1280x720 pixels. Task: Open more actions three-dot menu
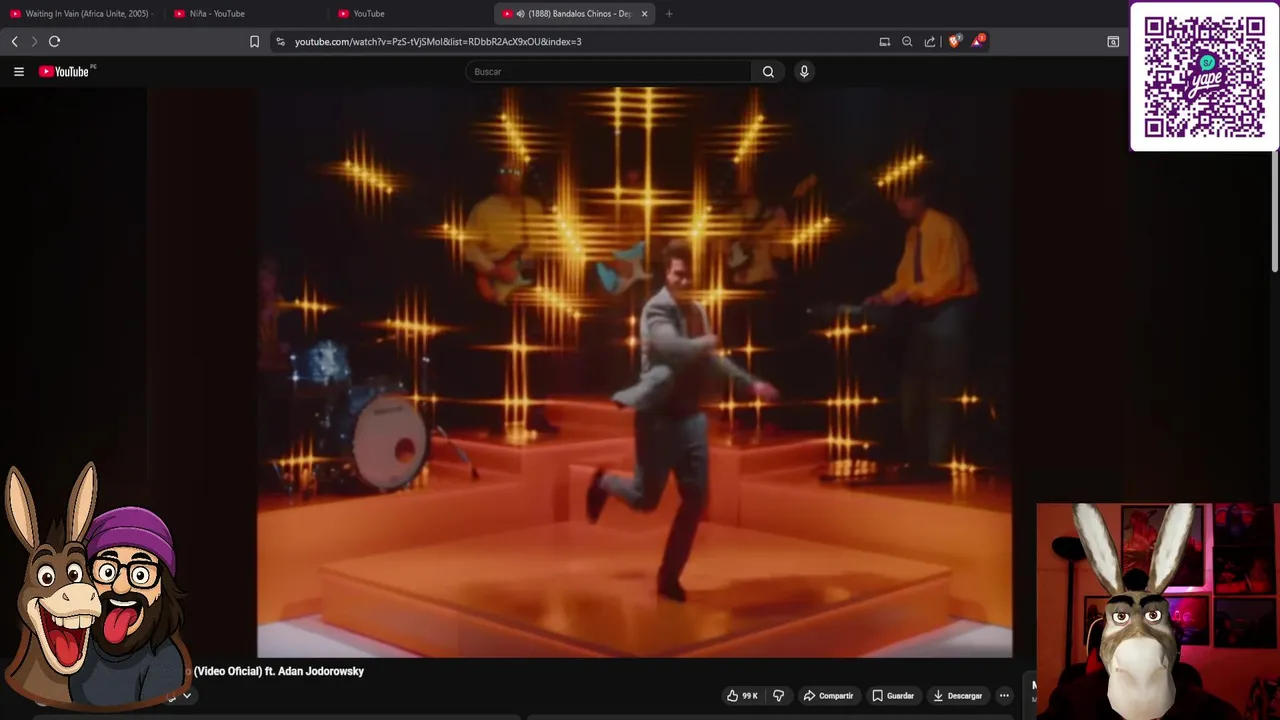point(1004,696)
